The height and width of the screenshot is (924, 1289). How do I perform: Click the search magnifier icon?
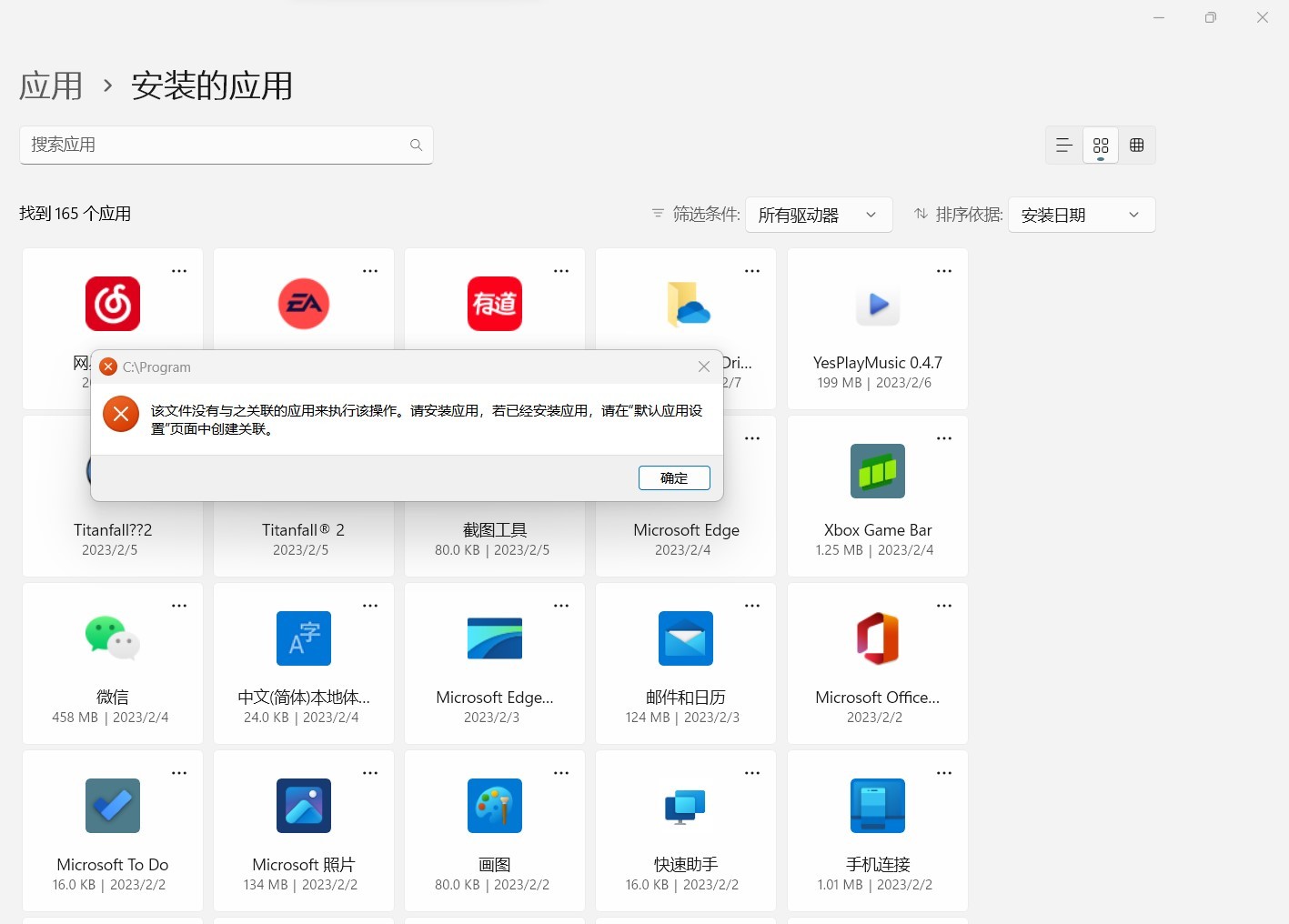(416, 145)
